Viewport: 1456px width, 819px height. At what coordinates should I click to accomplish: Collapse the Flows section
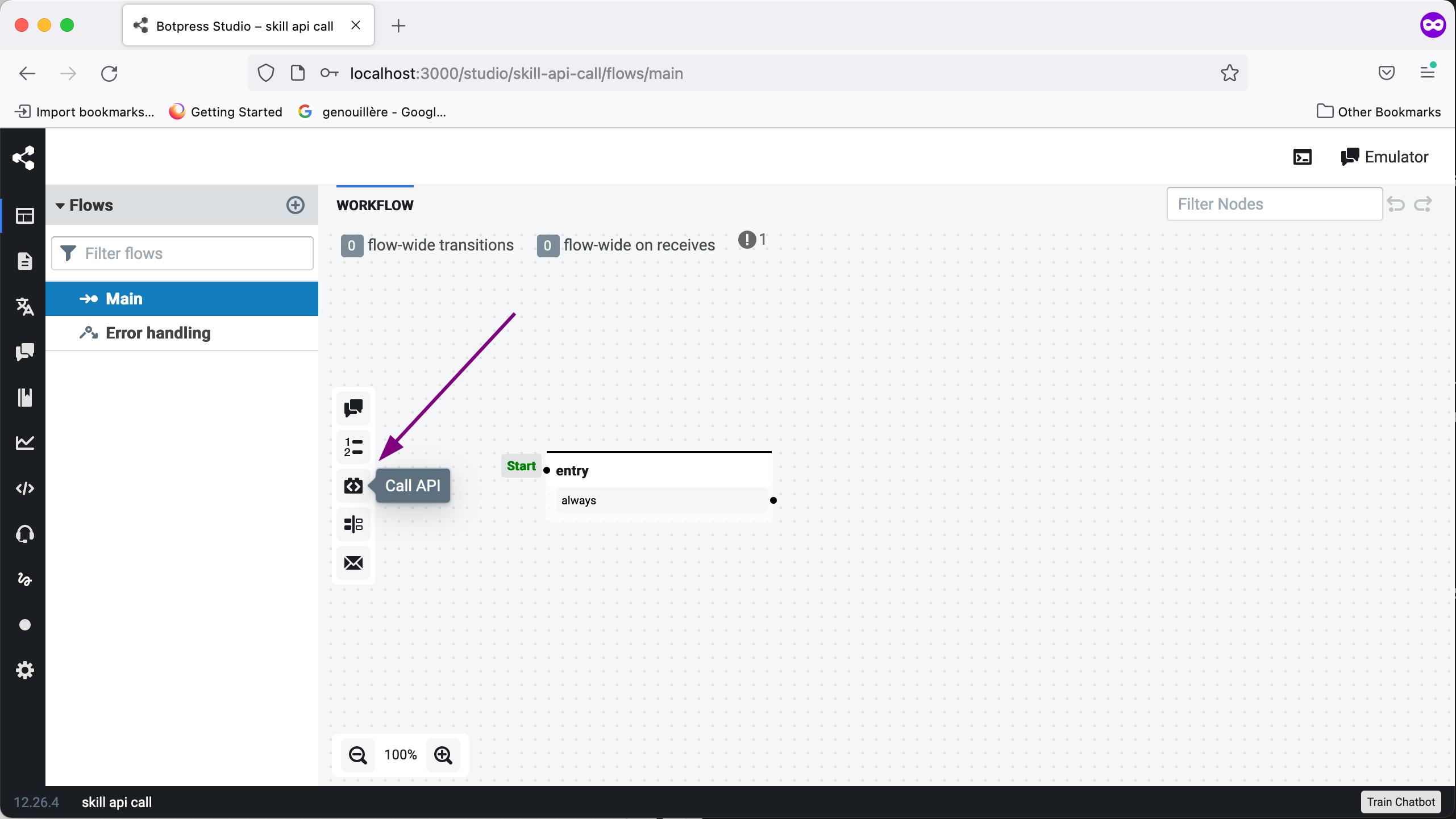61,206
